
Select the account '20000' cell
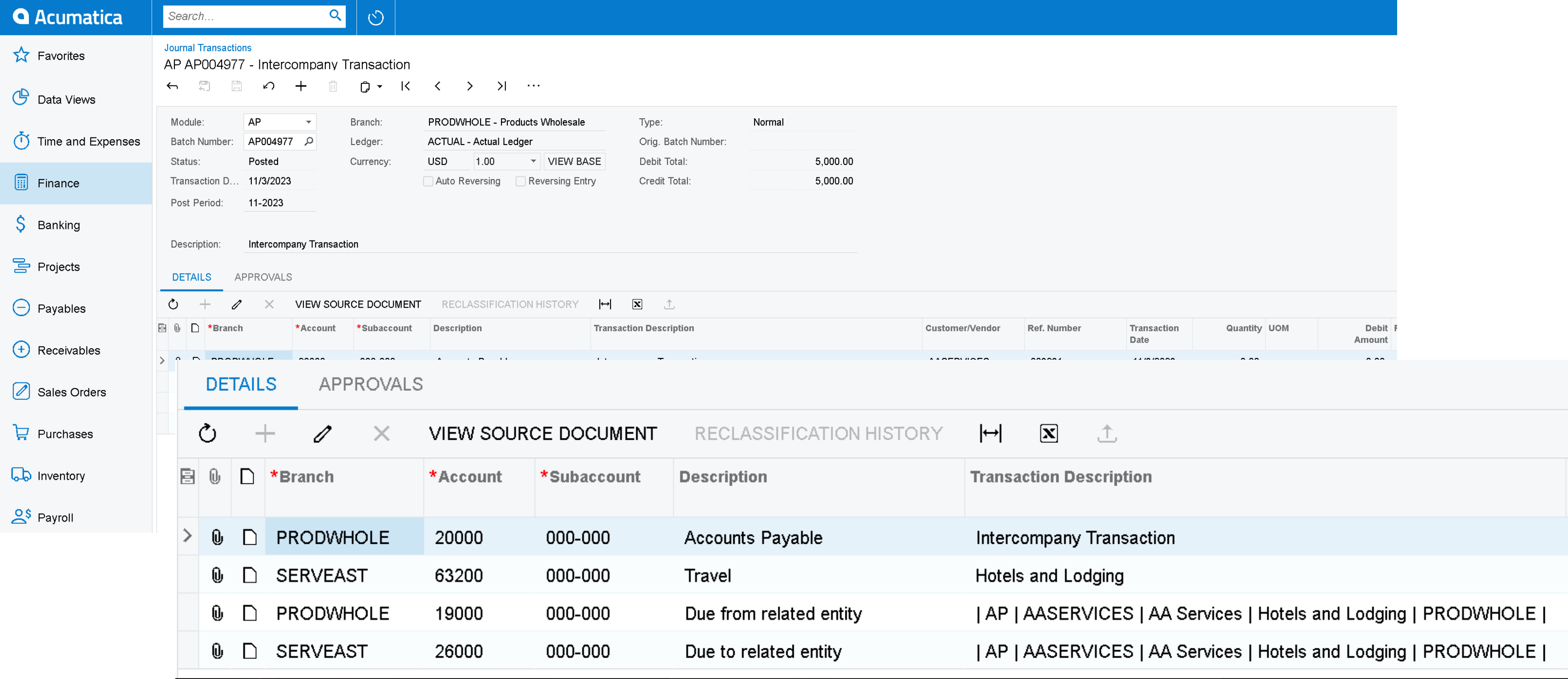click(479, 537)
